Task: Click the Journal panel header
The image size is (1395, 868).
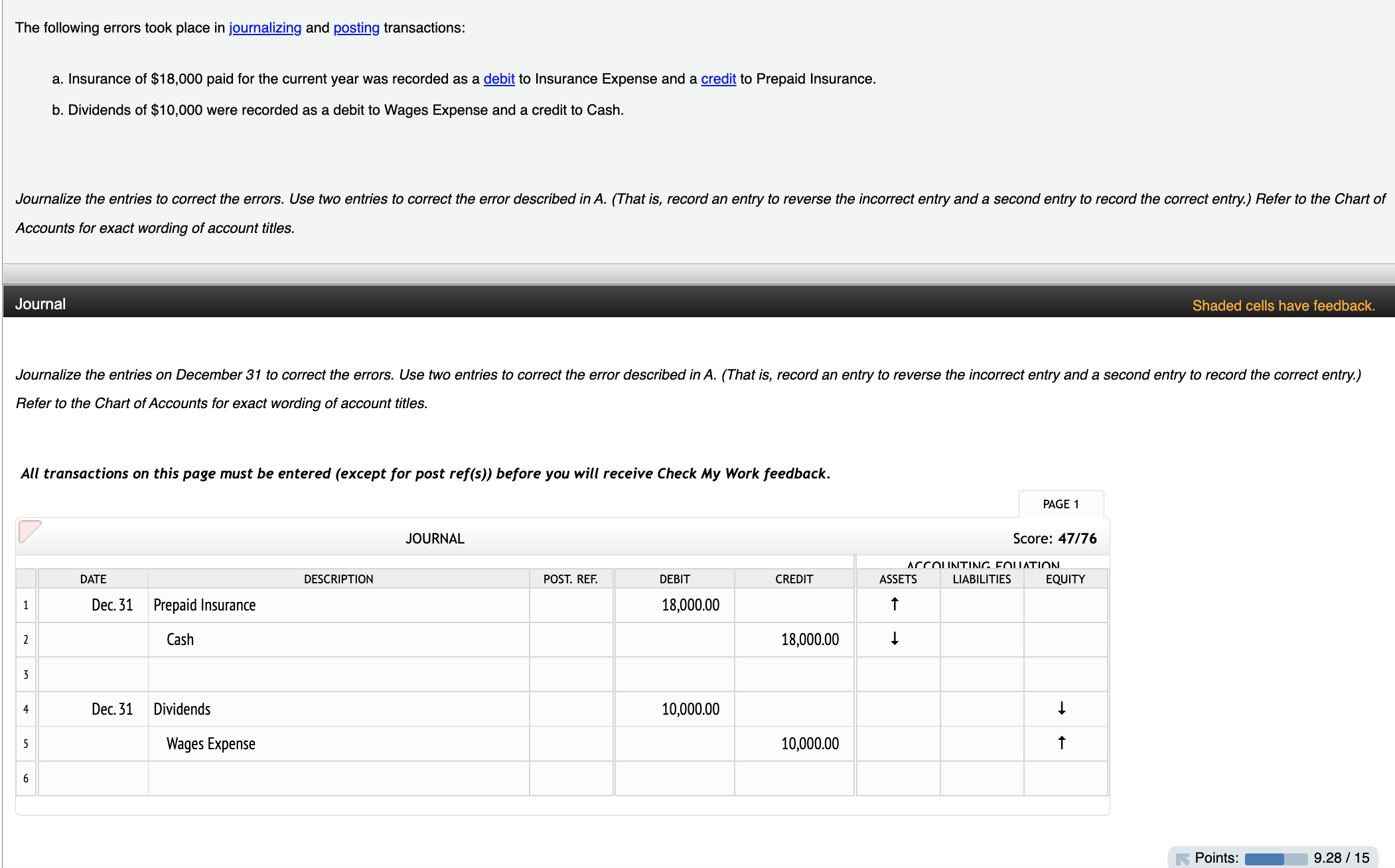Action: (x=40, y=304)
